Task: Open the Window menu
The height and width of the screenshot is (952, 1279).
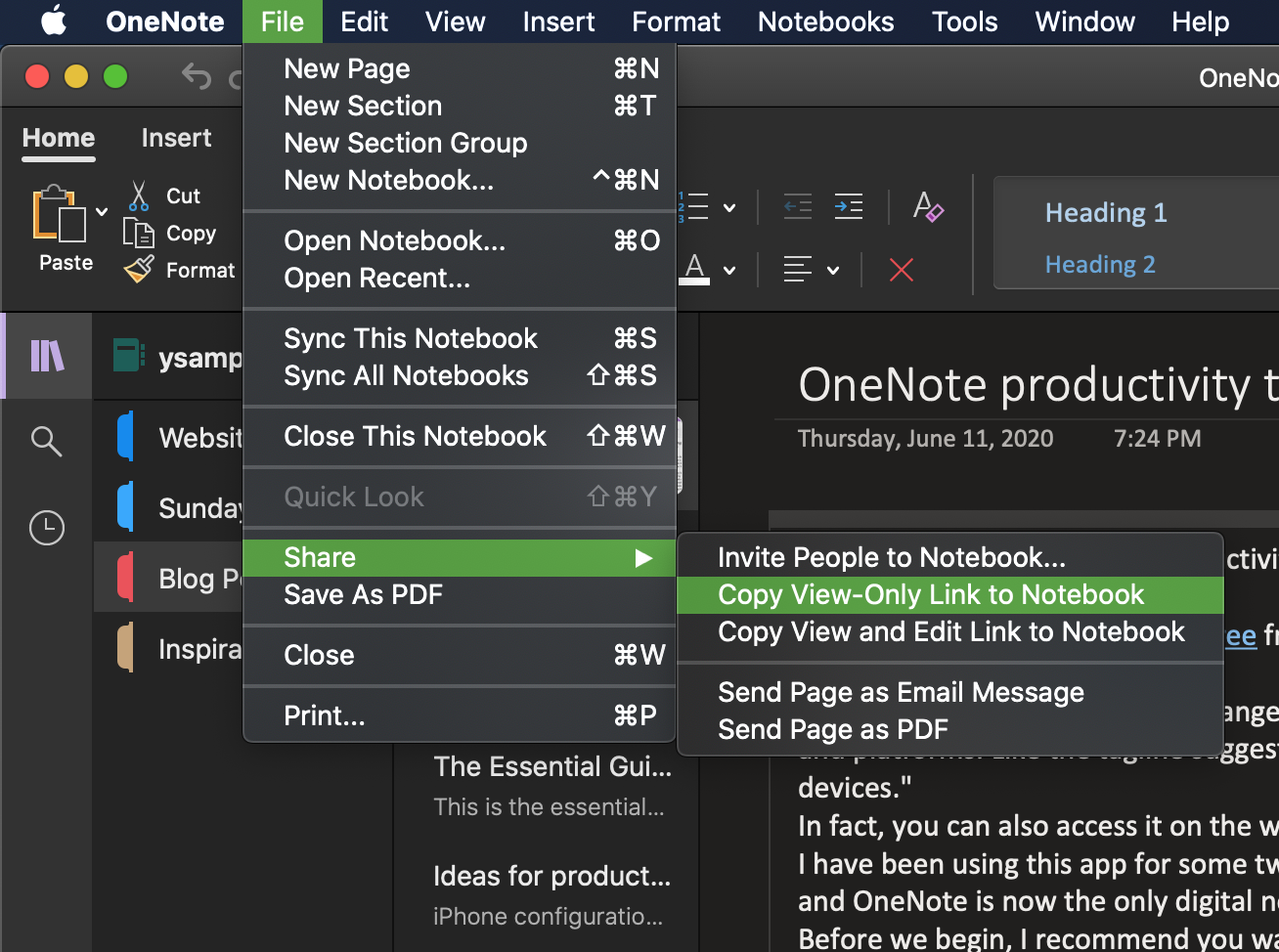Action: (1084, 22)
